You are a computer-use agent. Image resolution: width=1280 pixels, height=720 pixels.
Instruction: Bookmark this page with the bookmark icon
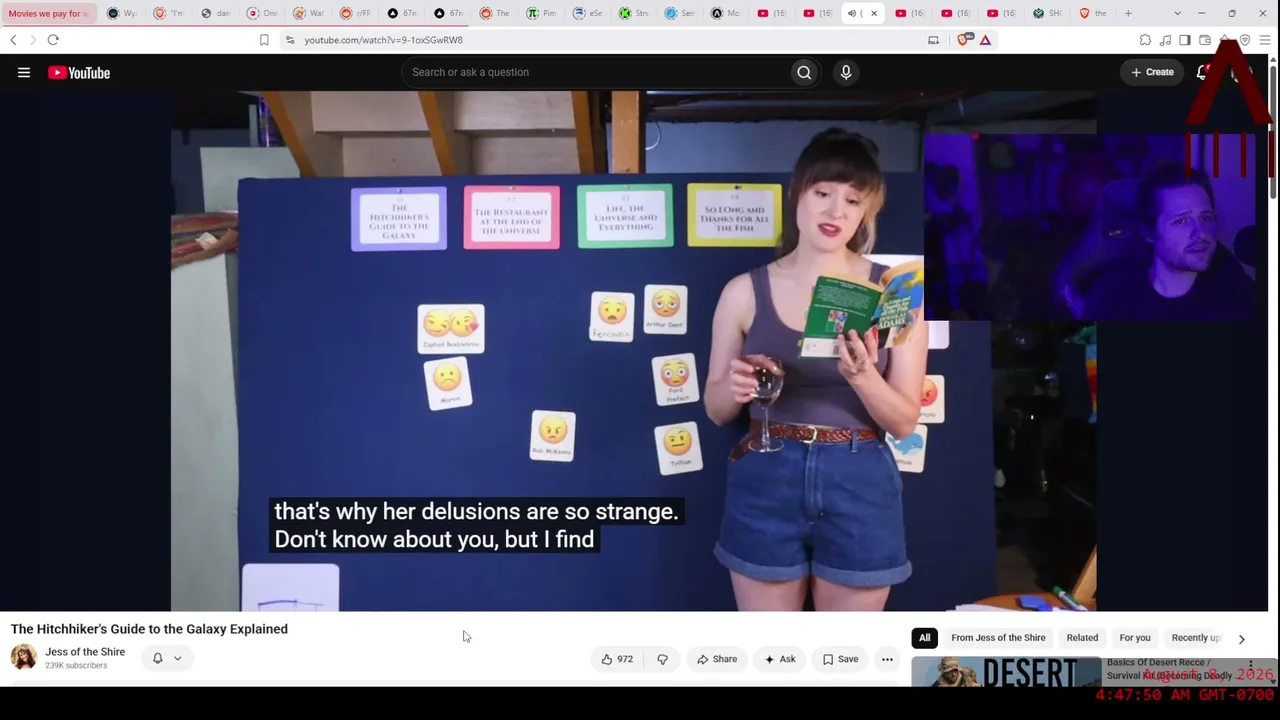(264, 40)
